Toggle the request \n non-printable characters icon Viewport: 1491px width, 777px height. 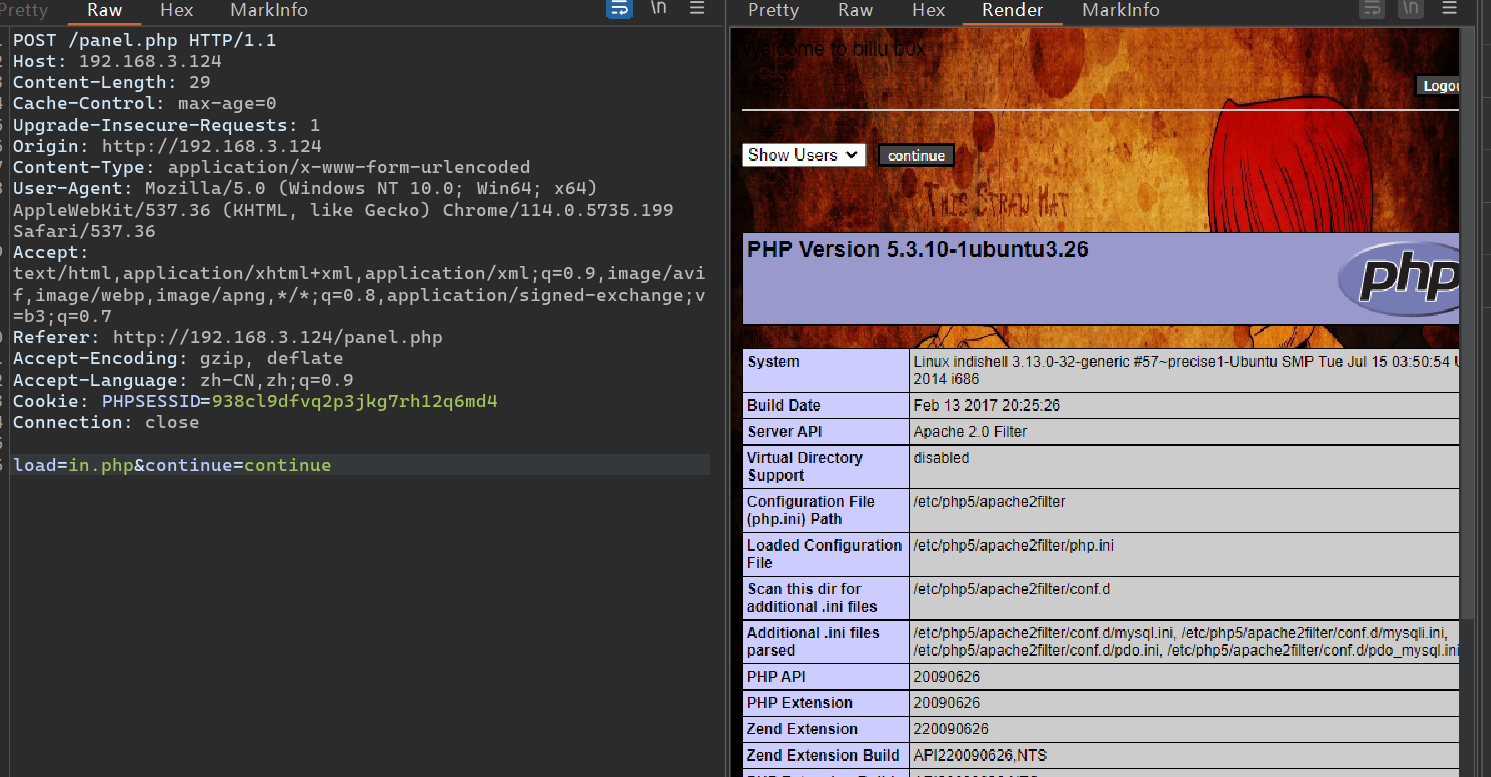coord(659,9)
